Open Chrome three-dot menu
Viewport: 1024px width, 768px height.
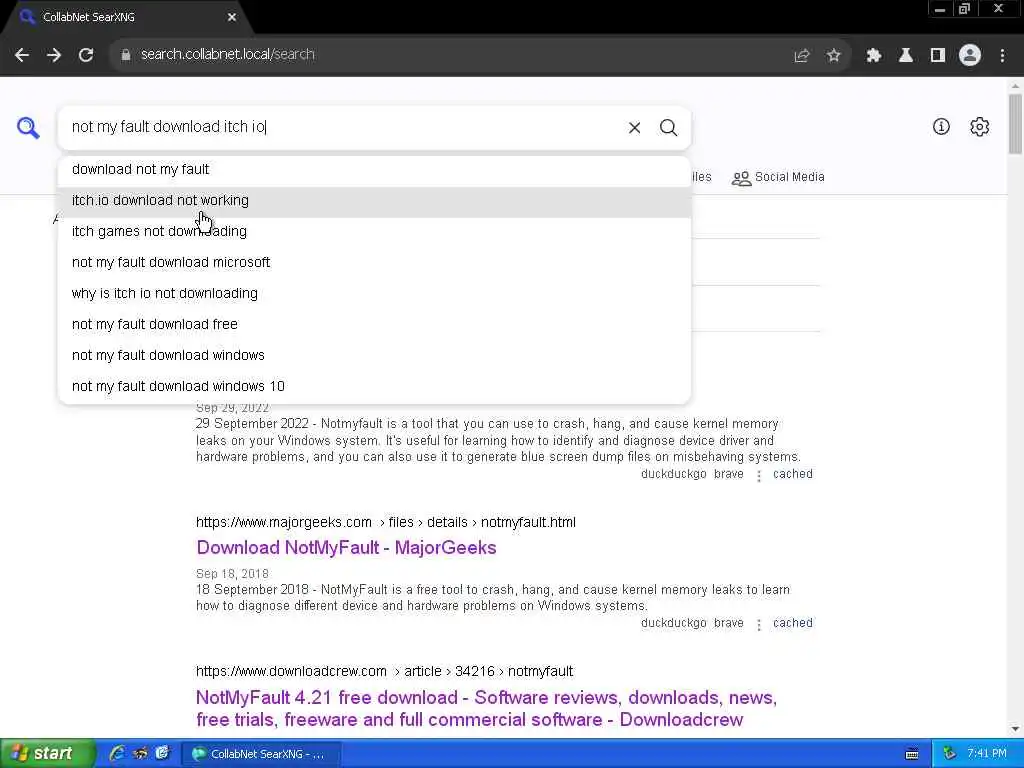pyautogui.click(x=1002, y=56)
